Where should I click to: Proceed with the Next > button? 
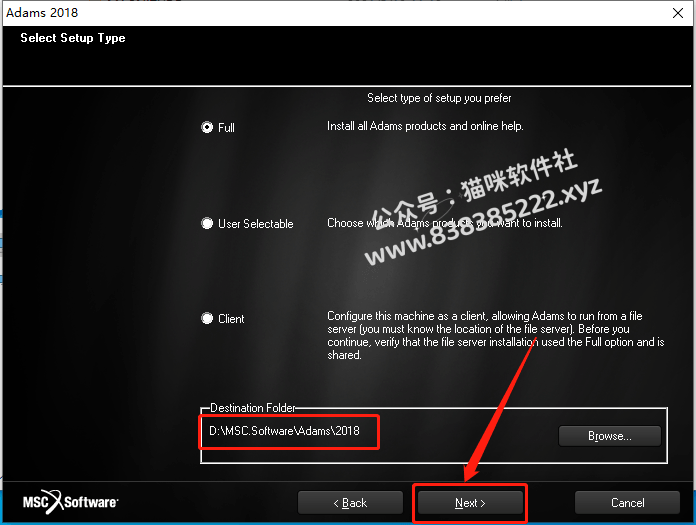click(470, 502)
